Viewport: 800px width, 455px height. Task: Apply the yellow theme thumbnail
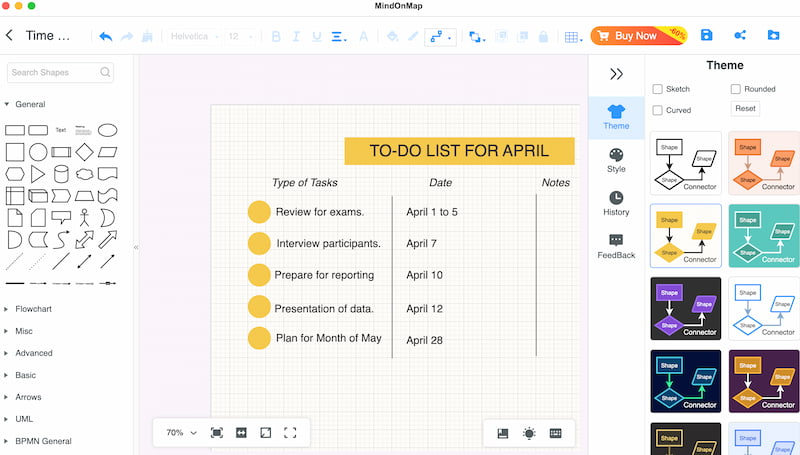[x=686, y=236]
